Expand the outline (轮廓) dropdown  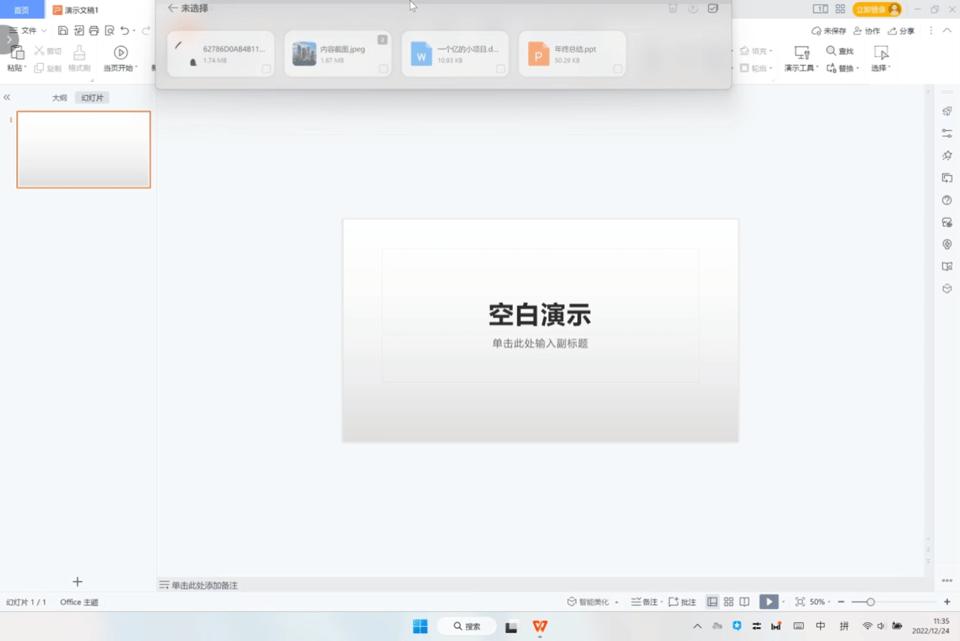click(762, 66)
